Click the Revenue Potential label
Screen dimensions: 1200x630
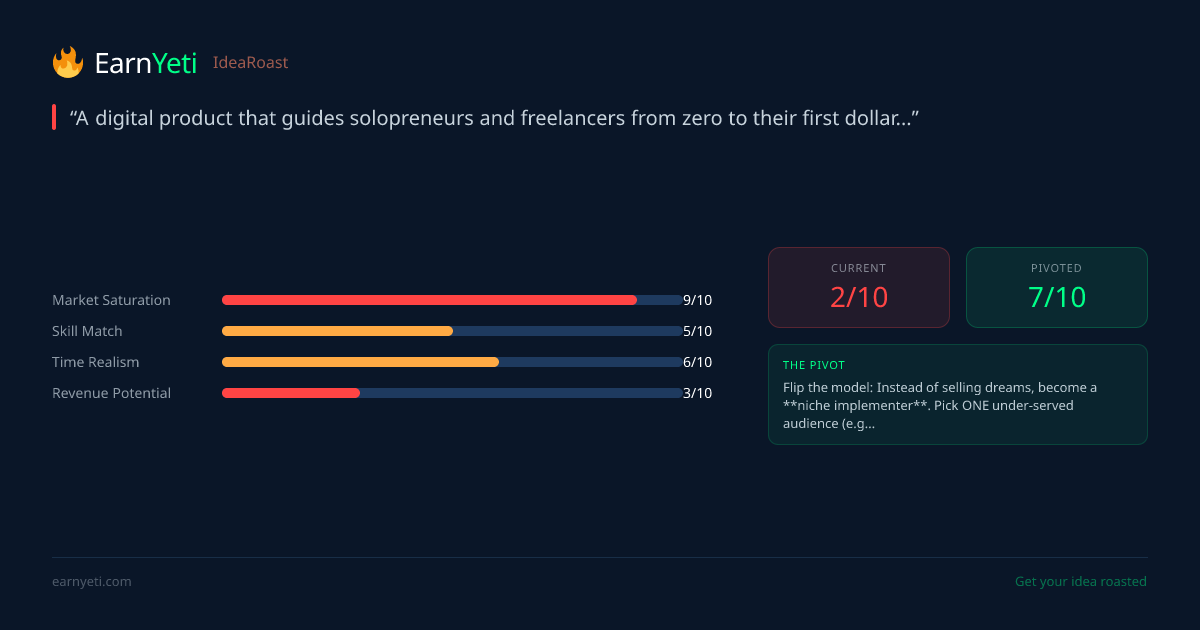click(111, 393)
